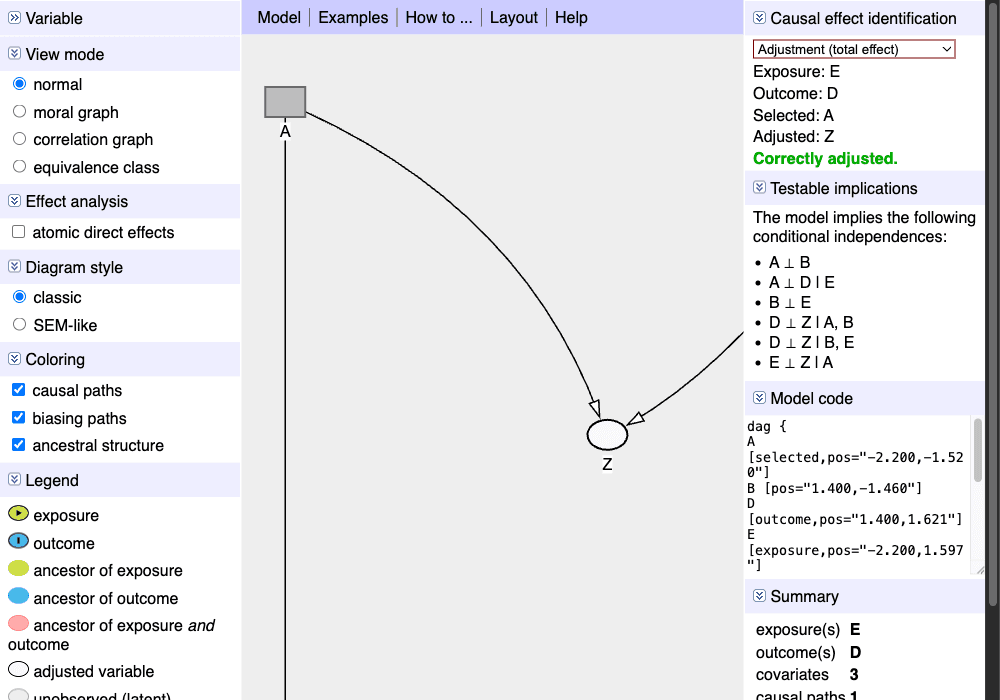Open the Examples menu
Viewport: 1000px width, 700px height.
(352, 17)
